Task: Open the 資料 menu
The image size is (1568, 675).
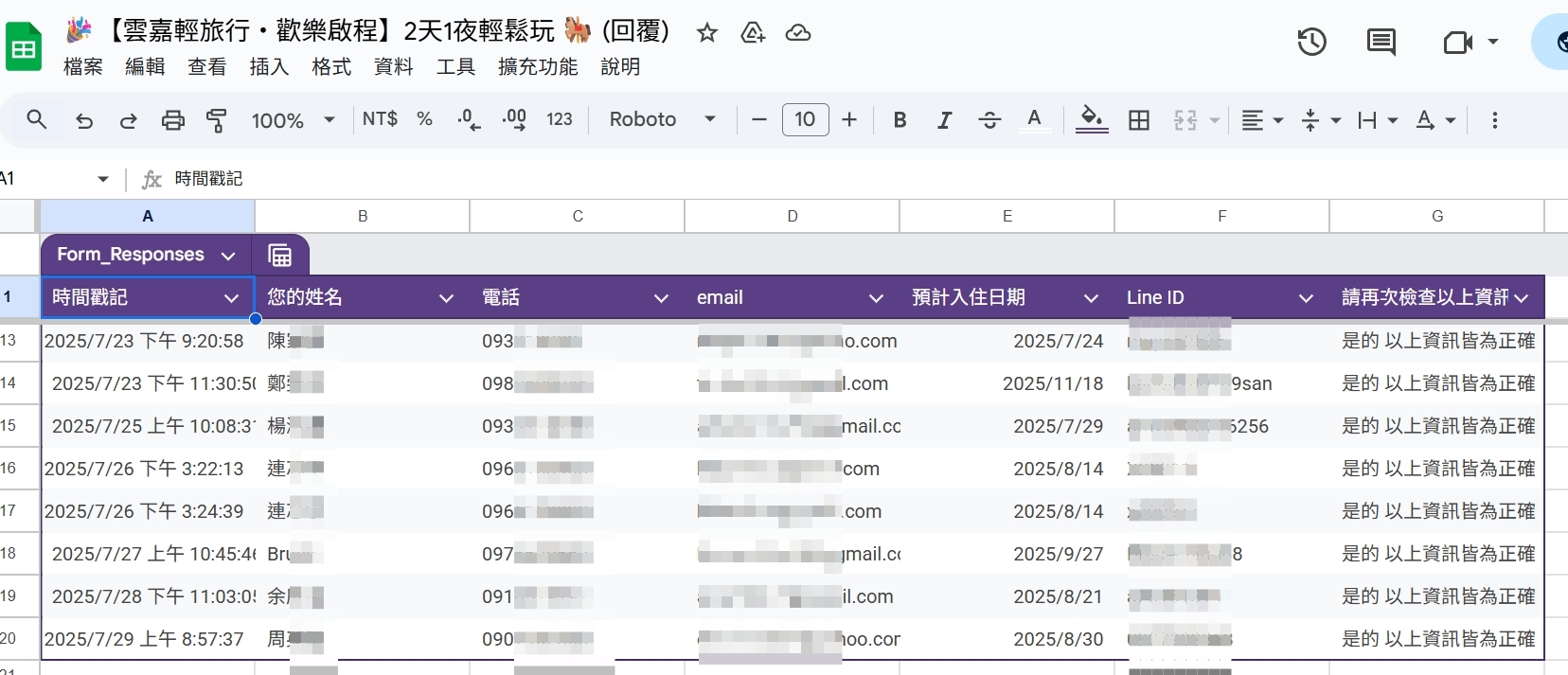Action: [393, 66]
